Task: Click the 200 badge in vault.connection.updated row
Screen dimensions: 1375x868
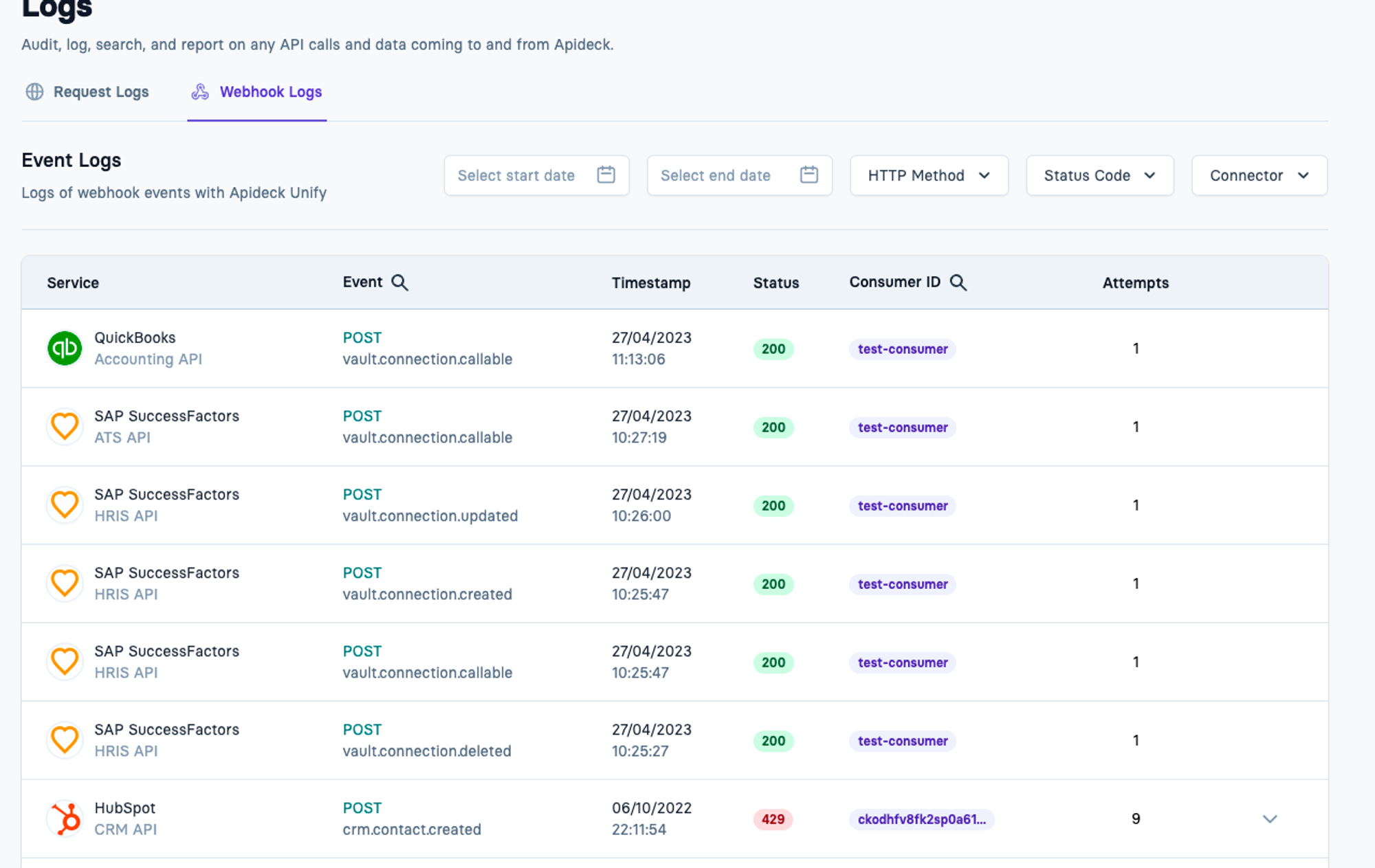Action: tap(773, 506)
